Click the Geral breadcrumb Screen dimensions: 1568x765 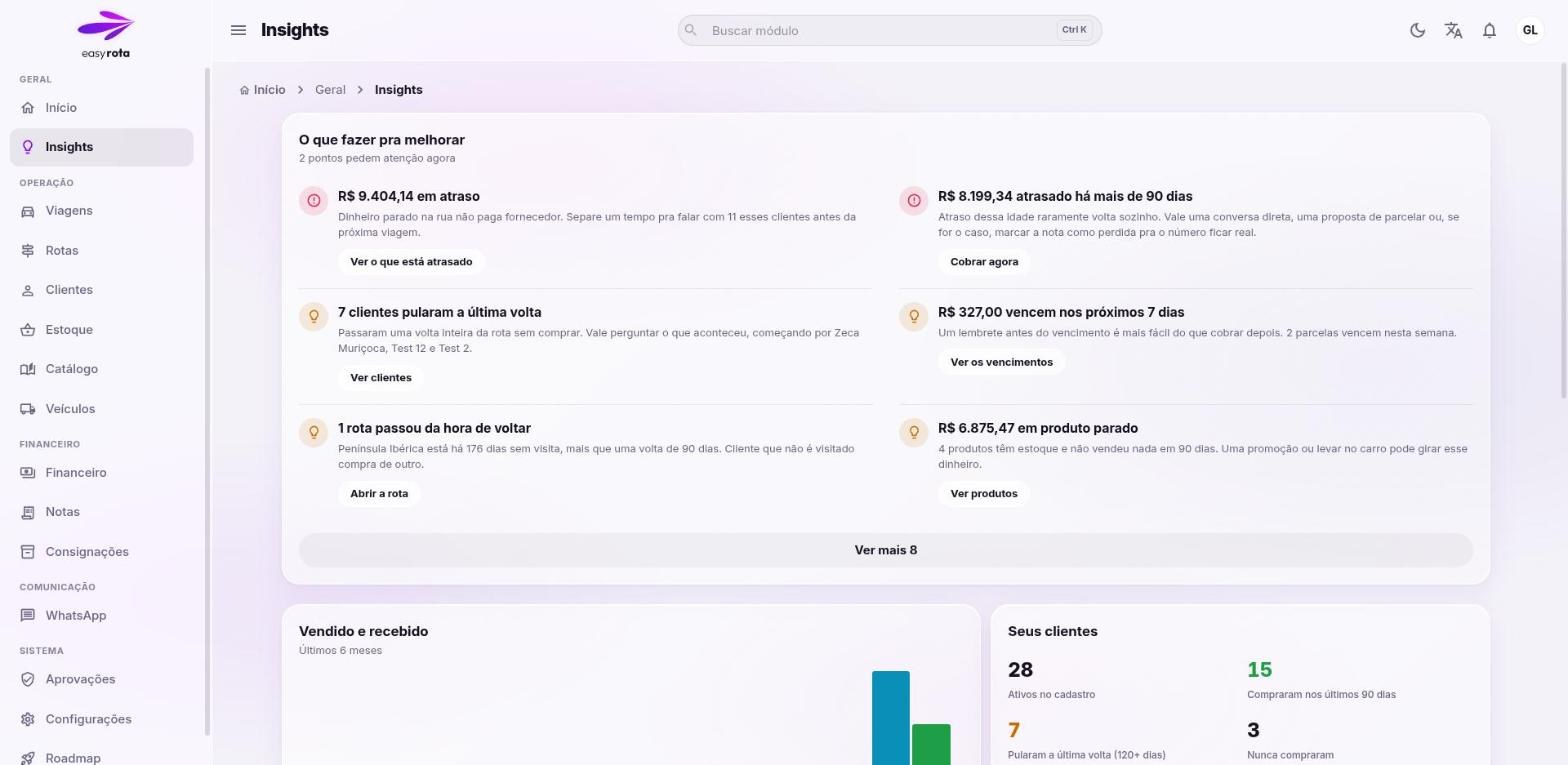point(330,90)
